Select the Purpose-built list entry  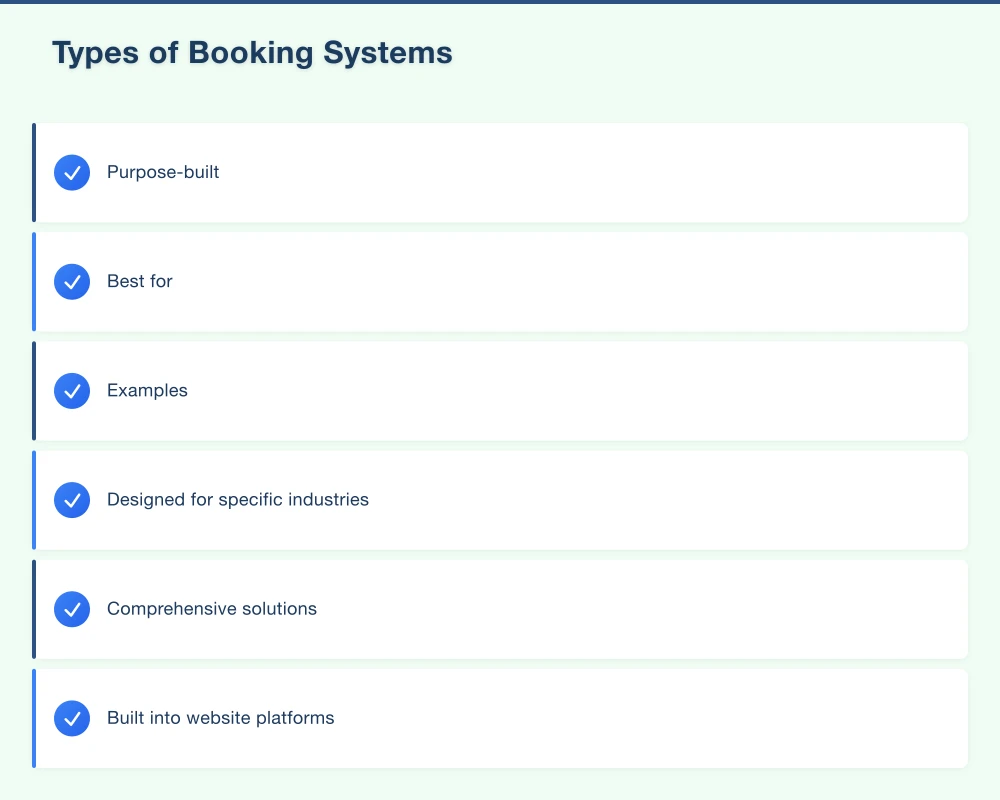tap(500, 172)
